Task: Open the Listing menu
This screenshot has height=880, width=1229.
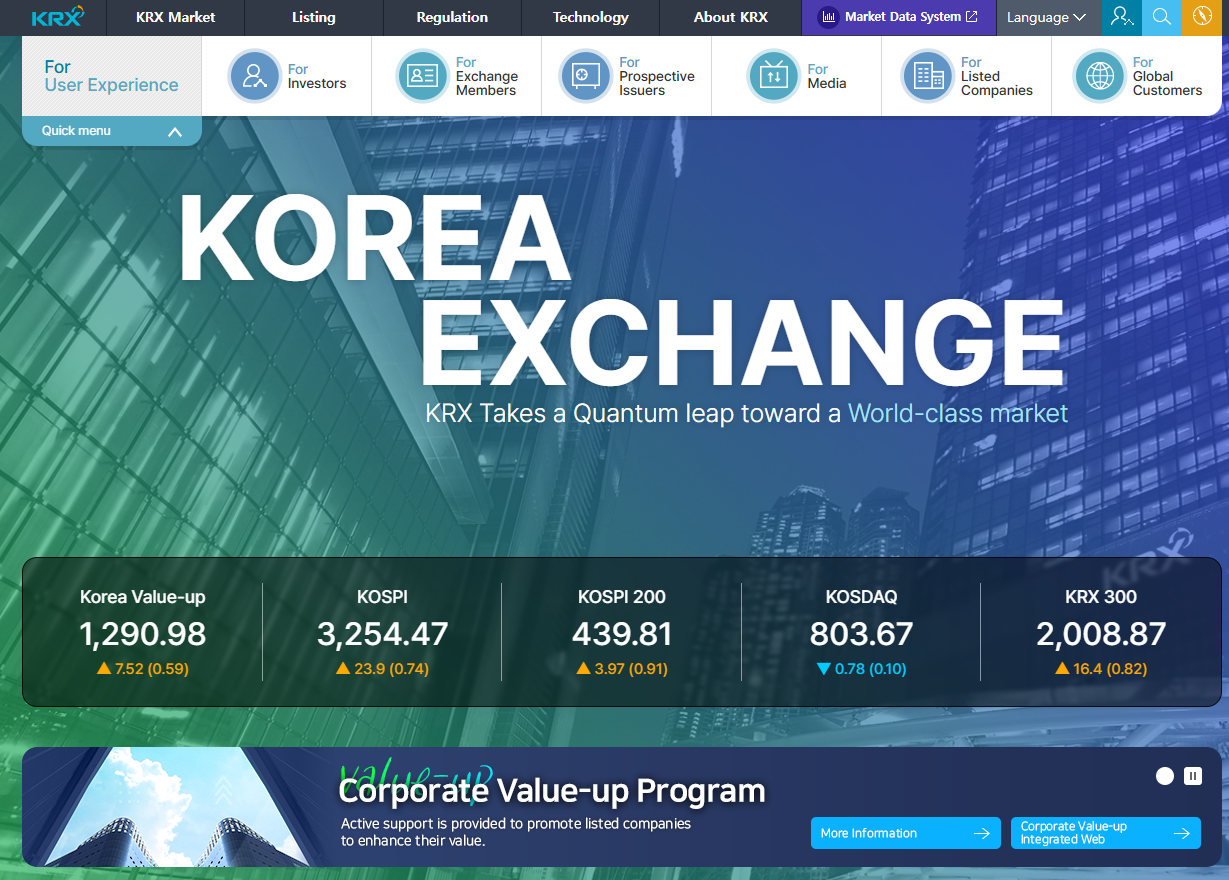Action: tap(314, 17)
